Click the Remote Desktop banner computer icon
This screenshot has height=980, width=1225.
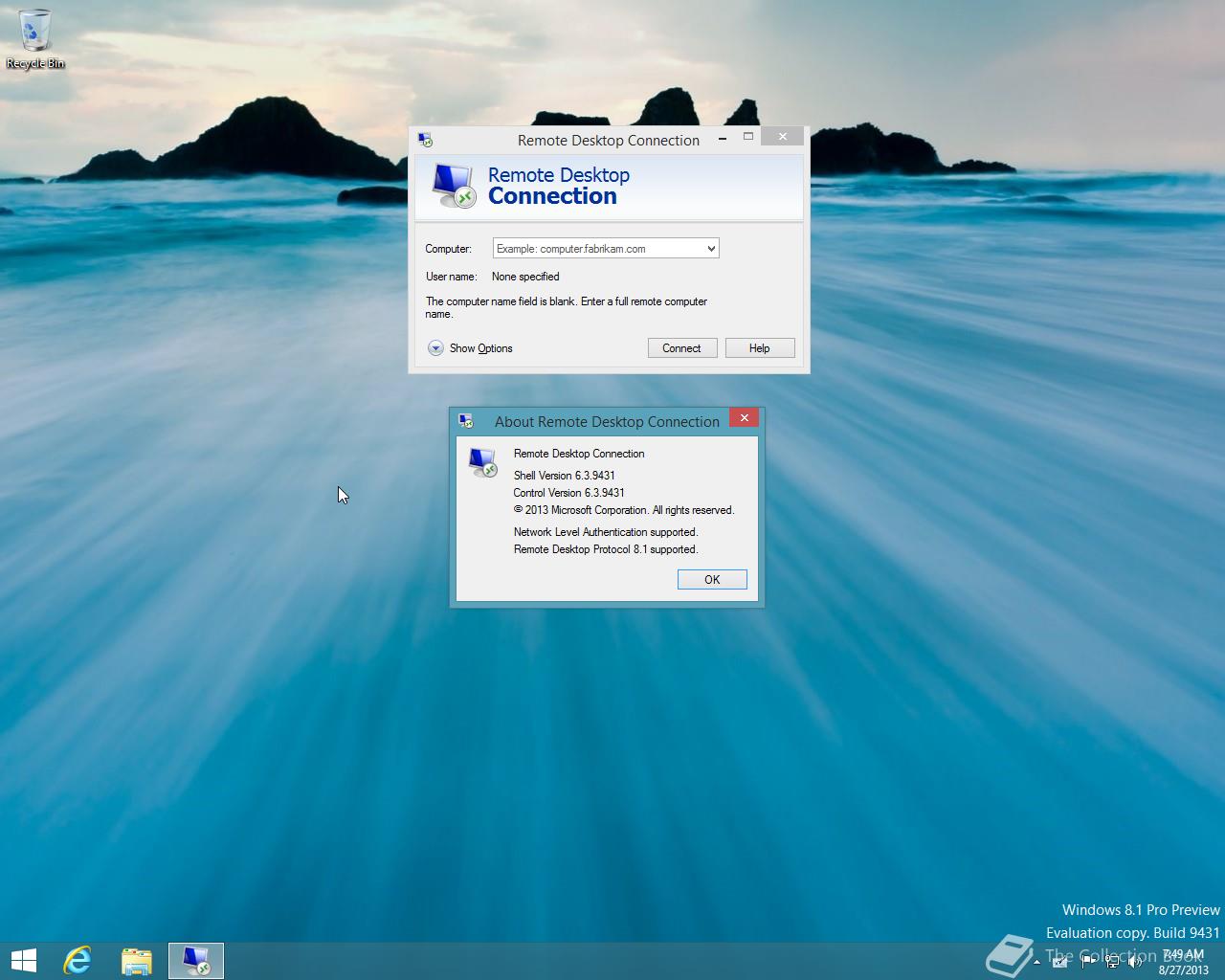(453, 186)
